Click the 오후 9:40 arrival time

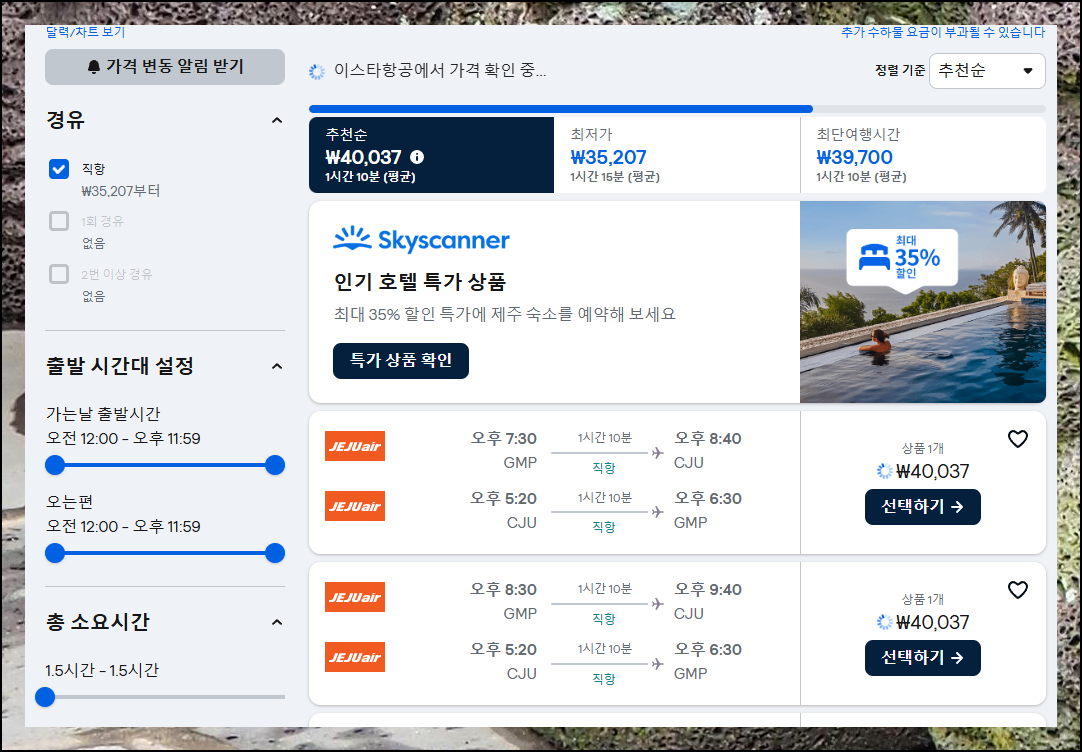tap(708, 590)
